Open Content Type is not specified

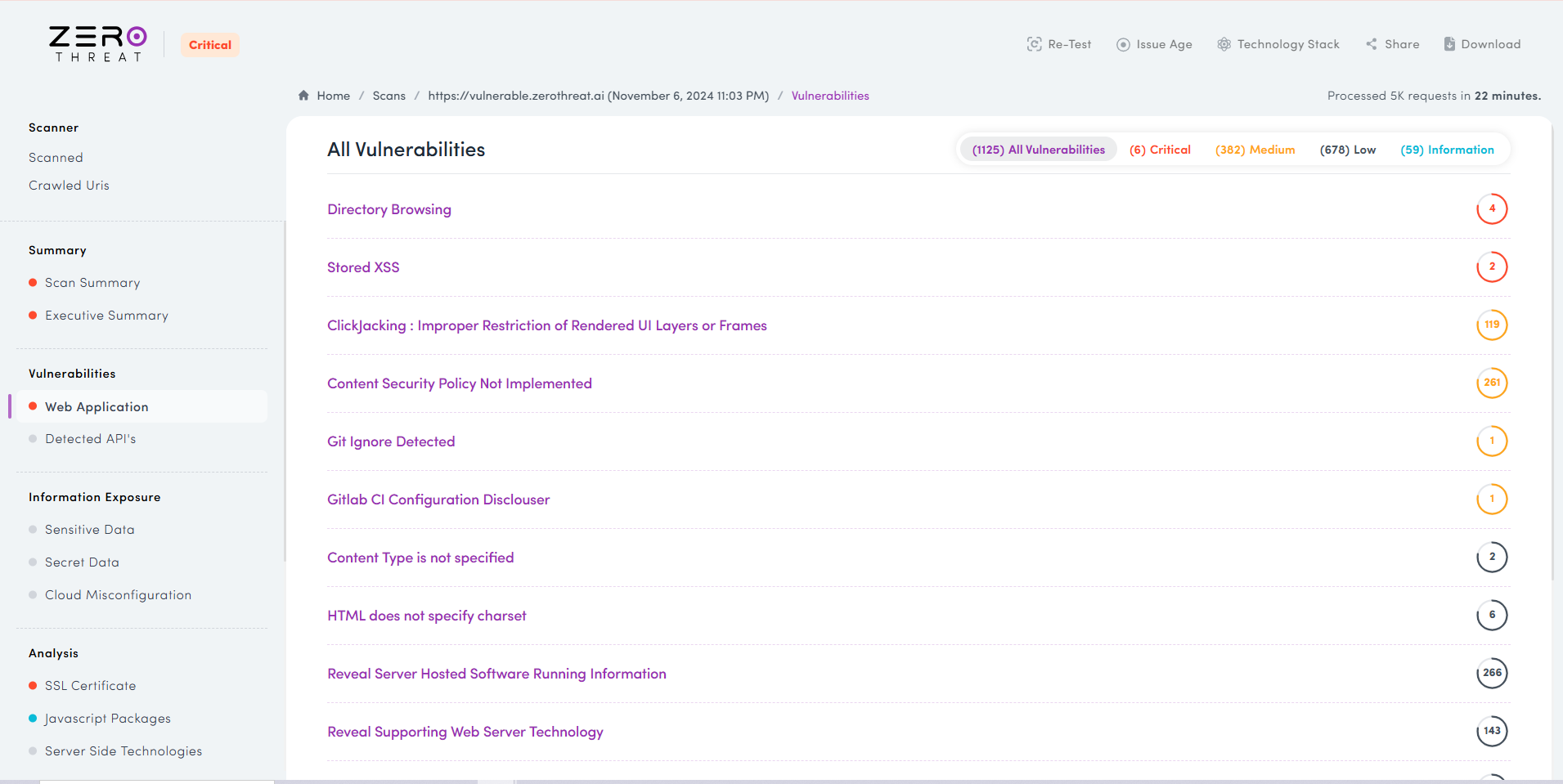coord(420,558)
